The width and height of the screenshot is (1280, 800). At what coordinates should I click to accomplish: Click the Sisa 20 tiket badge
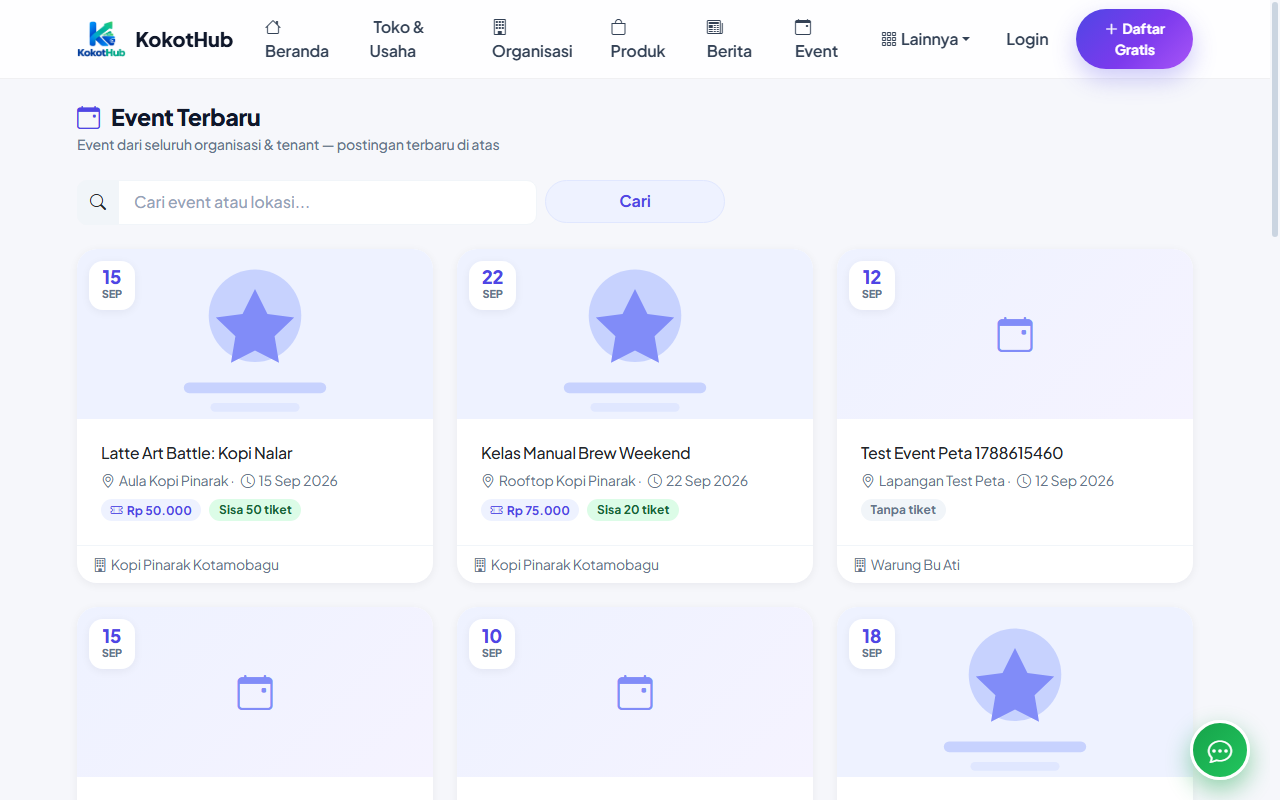coord(633,510)
